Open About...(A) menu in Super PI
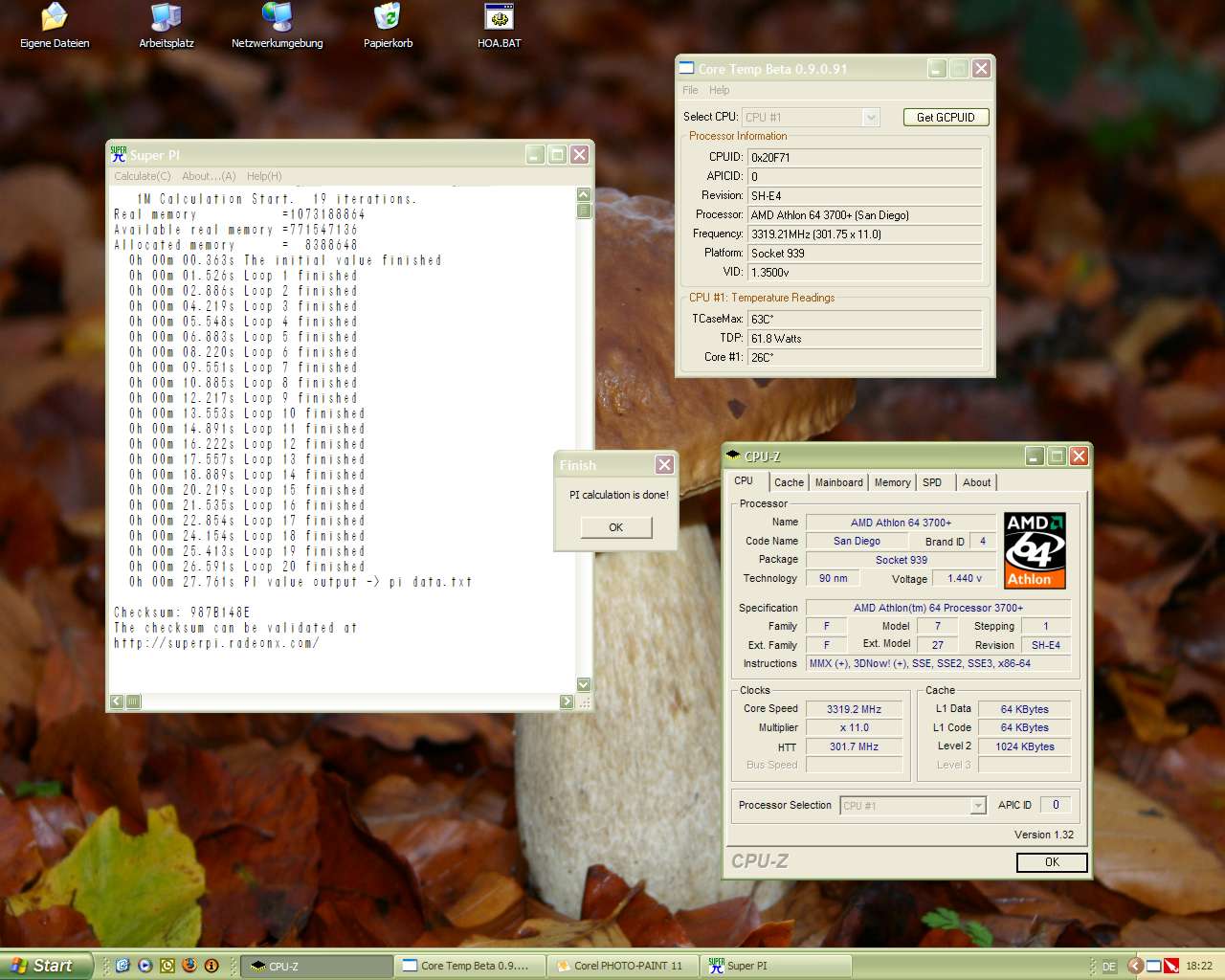The height and width of the screenshot is (980, 1225). coord(209,176)
